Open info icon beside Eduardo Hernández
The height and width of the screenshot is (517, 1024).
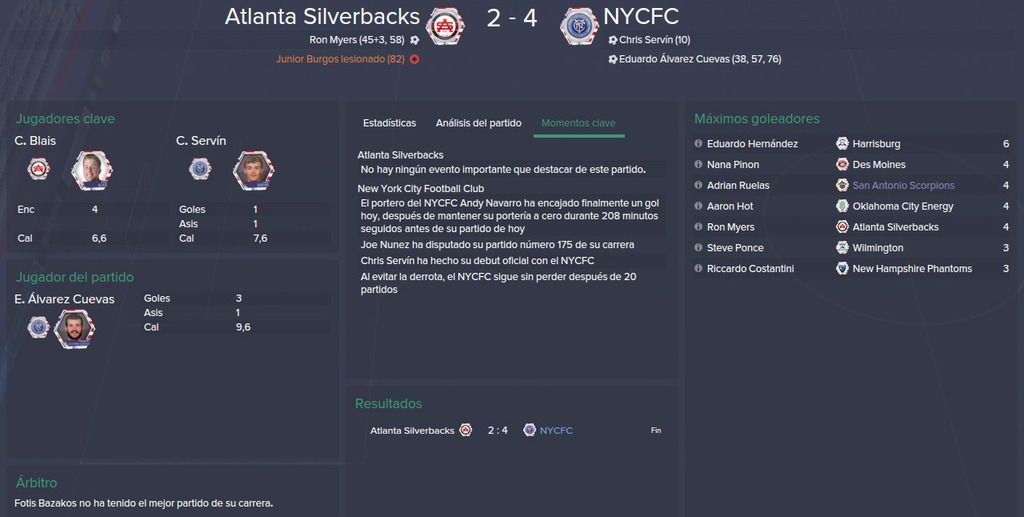pyautogui.click(x=698, y=144)
